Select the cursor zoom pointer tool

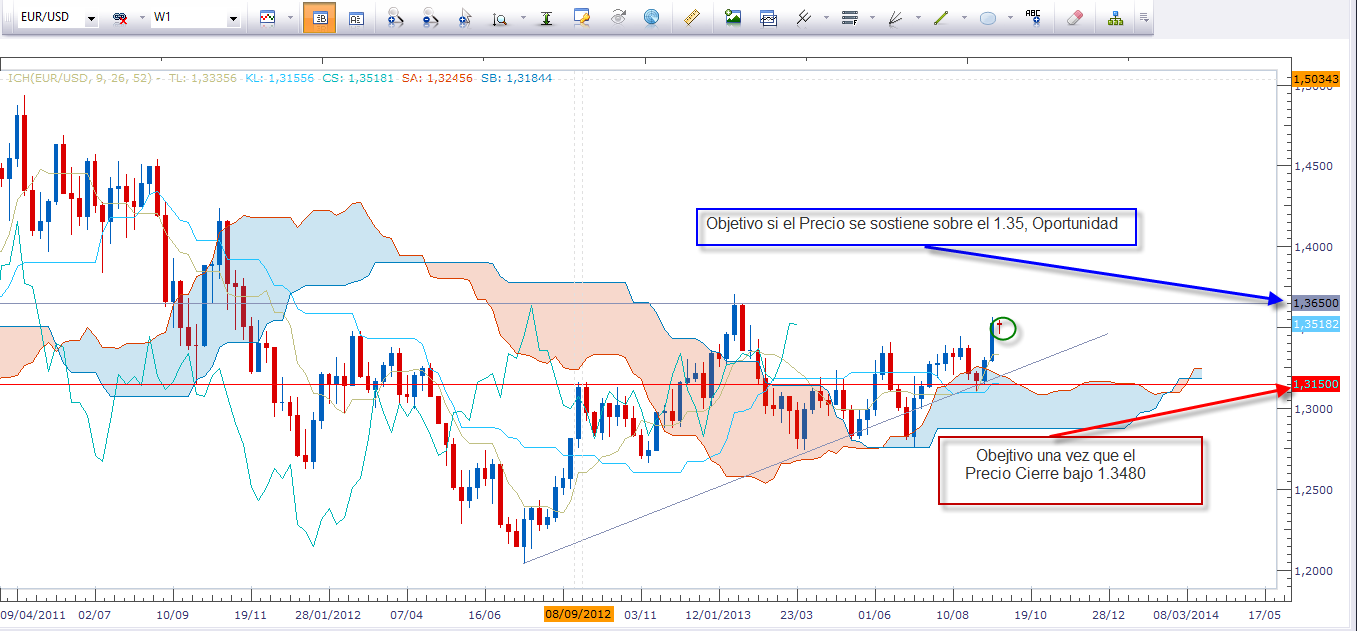tap(465, 18)
